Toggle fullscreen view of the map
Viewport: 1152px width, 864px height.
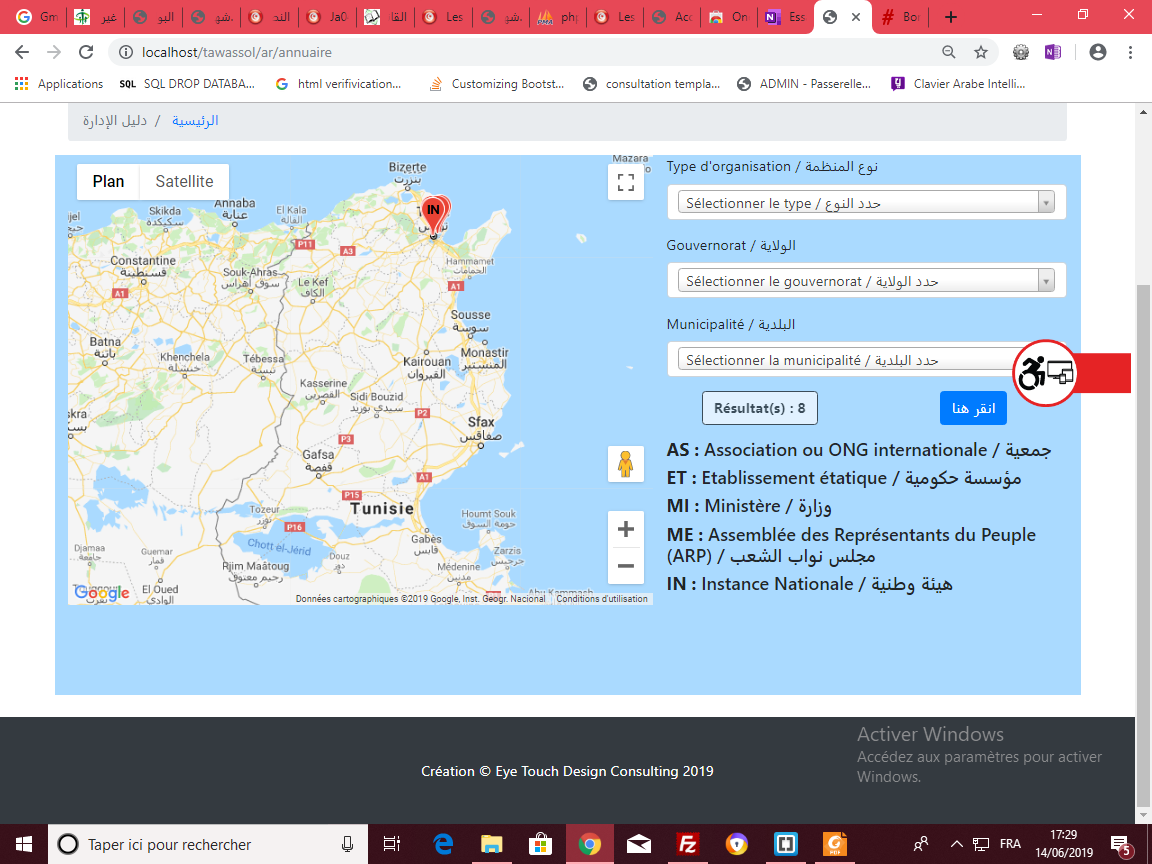(626, 181)
